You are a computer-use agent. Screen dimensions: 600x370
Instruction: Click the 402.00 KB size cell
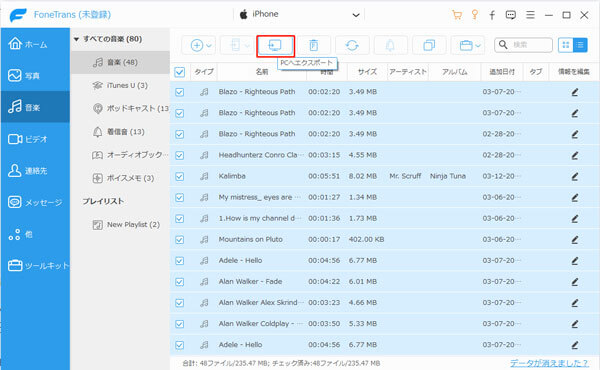pyautogui.click(x=366, y=239)
